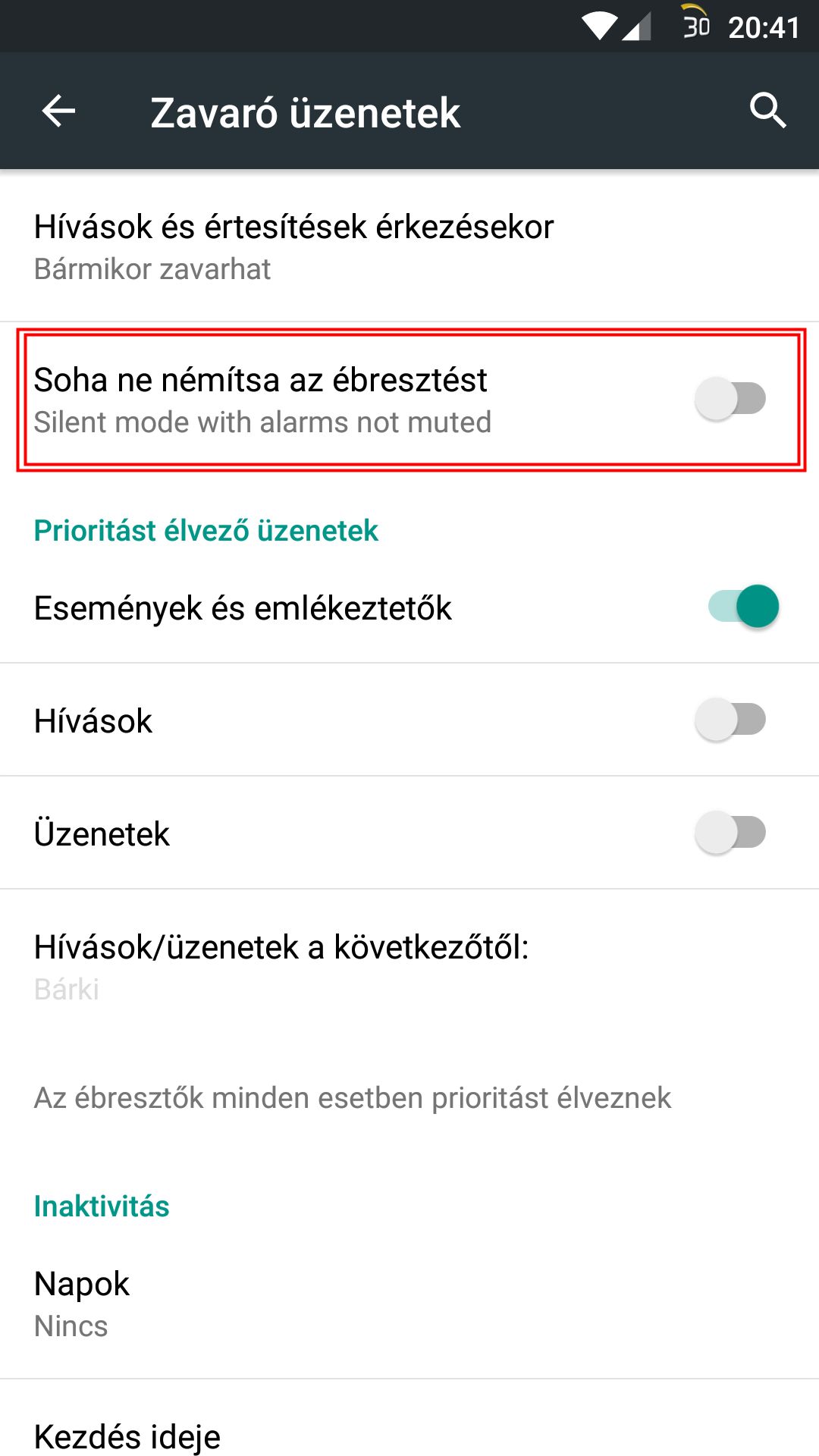Disable Események és emlékeztetők switch
Image resolution: width=819 pixels, height=1456 pixels.
(743, 606)
